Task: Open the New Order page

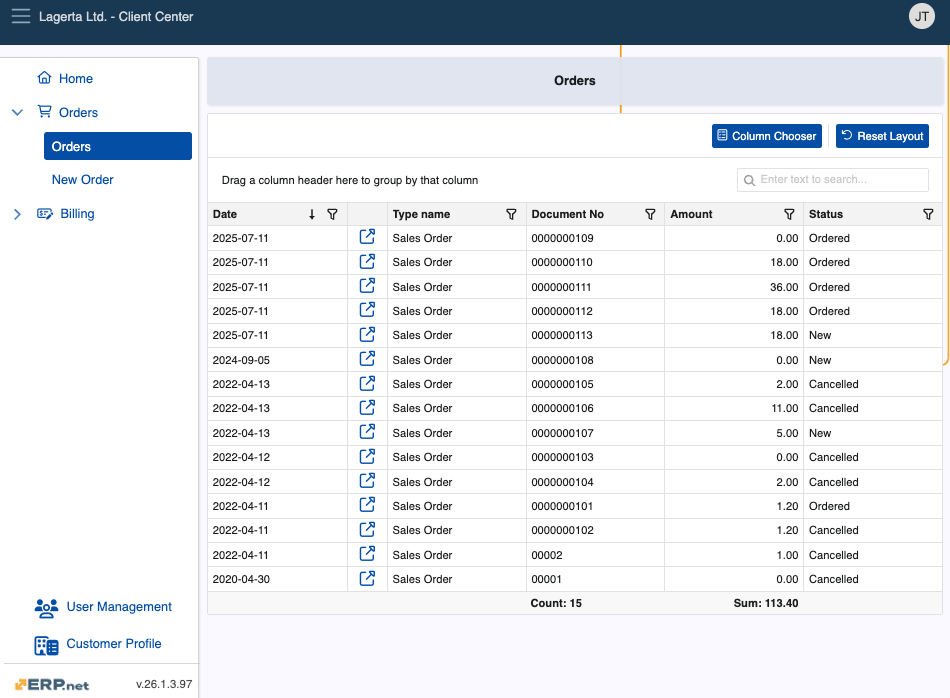Action: pyautogui.click(x=82, y=179)
